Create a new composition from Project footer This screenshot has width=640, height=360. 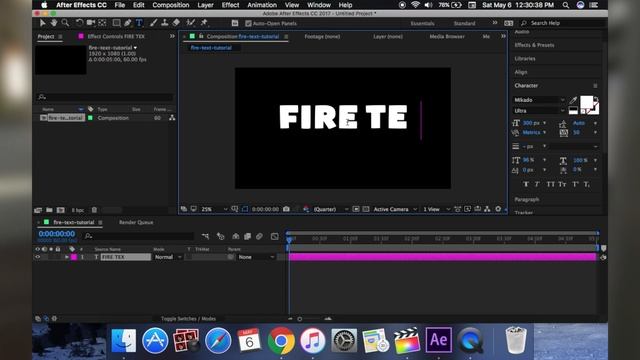click(x=61, y=210)
